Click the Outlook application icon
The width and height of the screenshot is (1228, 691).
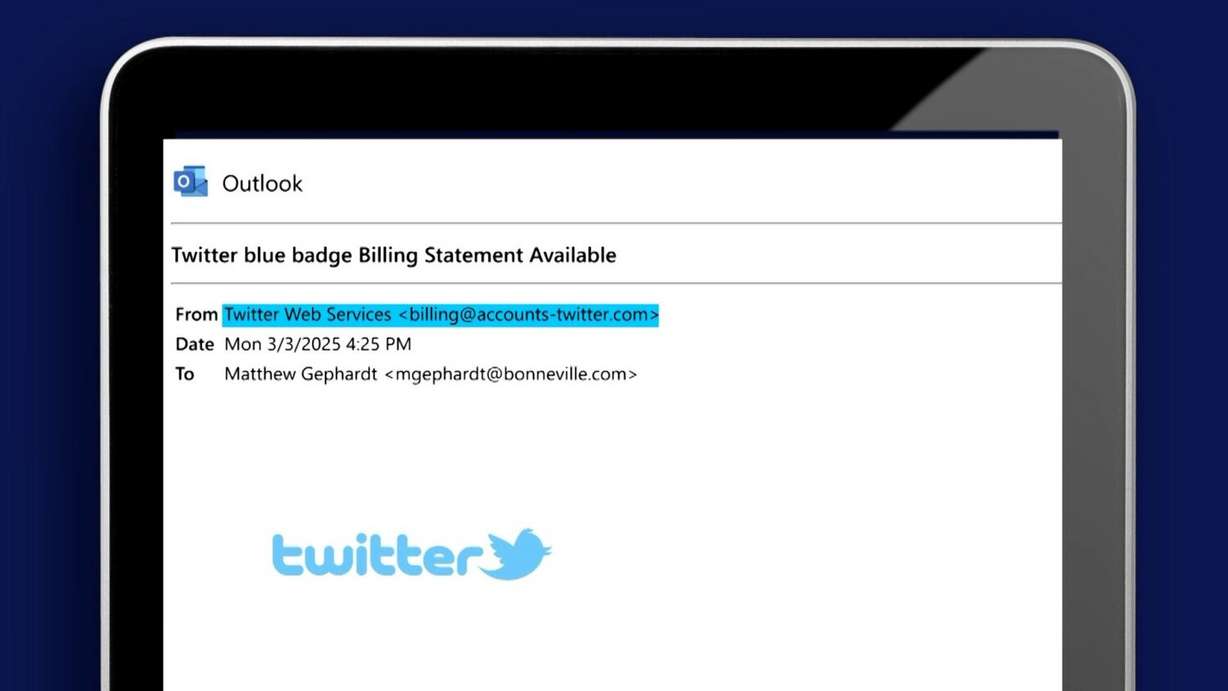189,182
